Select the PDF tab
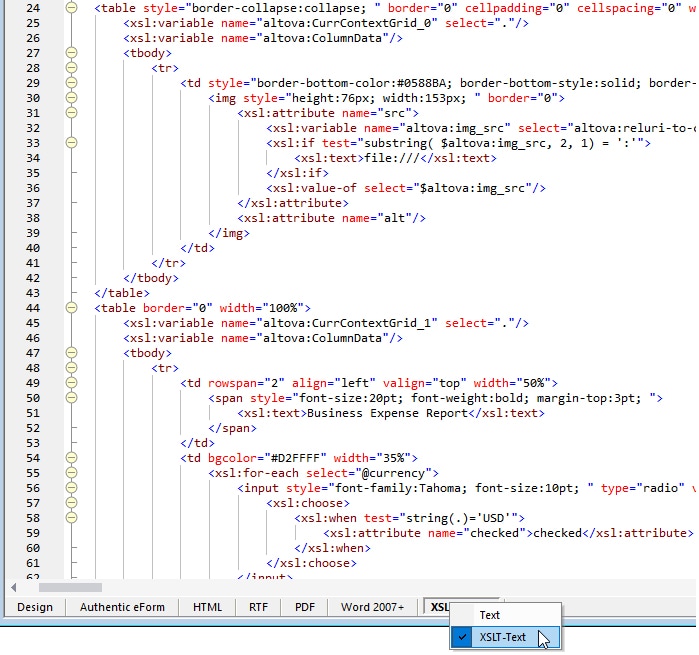Screen dimensions: 699x655 click(x=304, y=607)
